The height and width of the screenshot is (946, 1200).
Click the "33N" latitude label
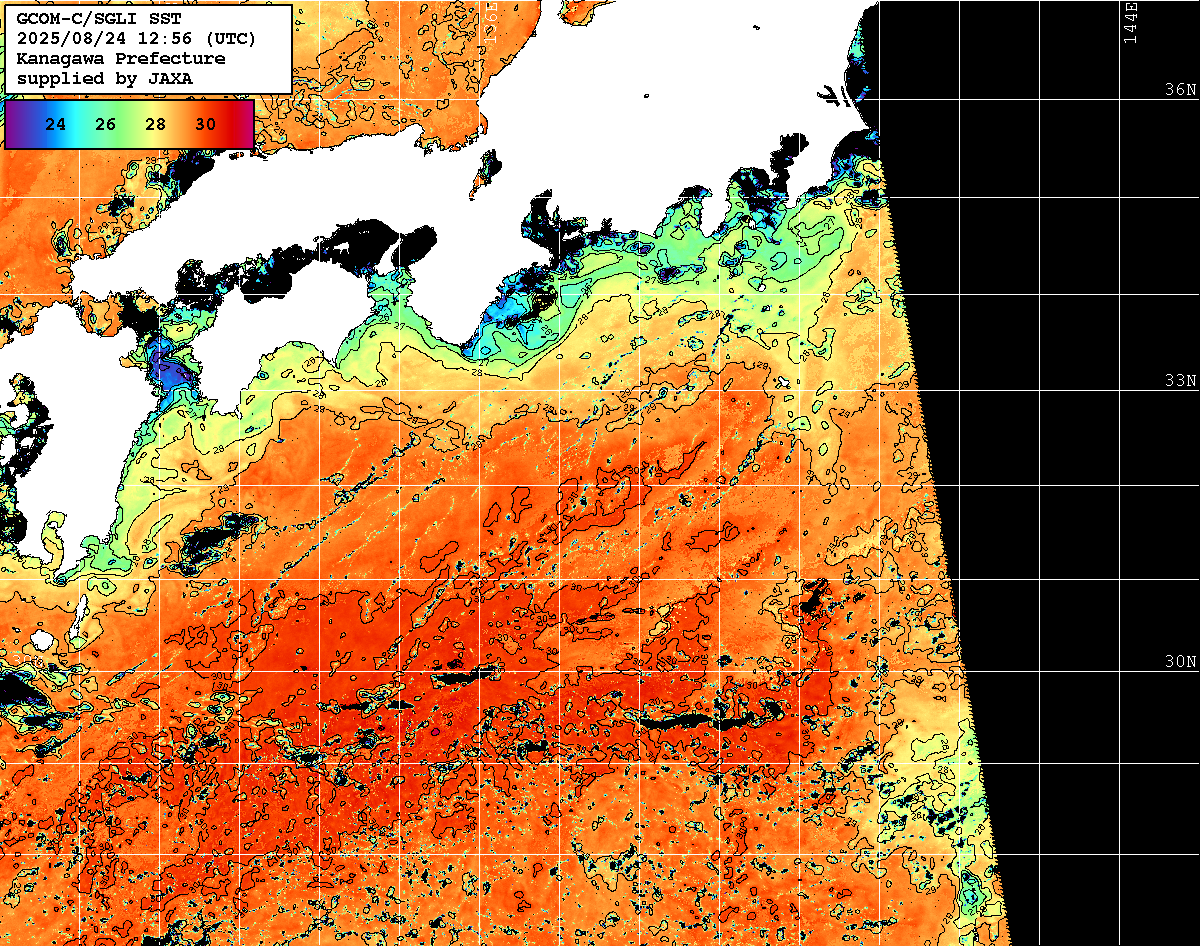pyautogui.click(x=1180, y=381)
